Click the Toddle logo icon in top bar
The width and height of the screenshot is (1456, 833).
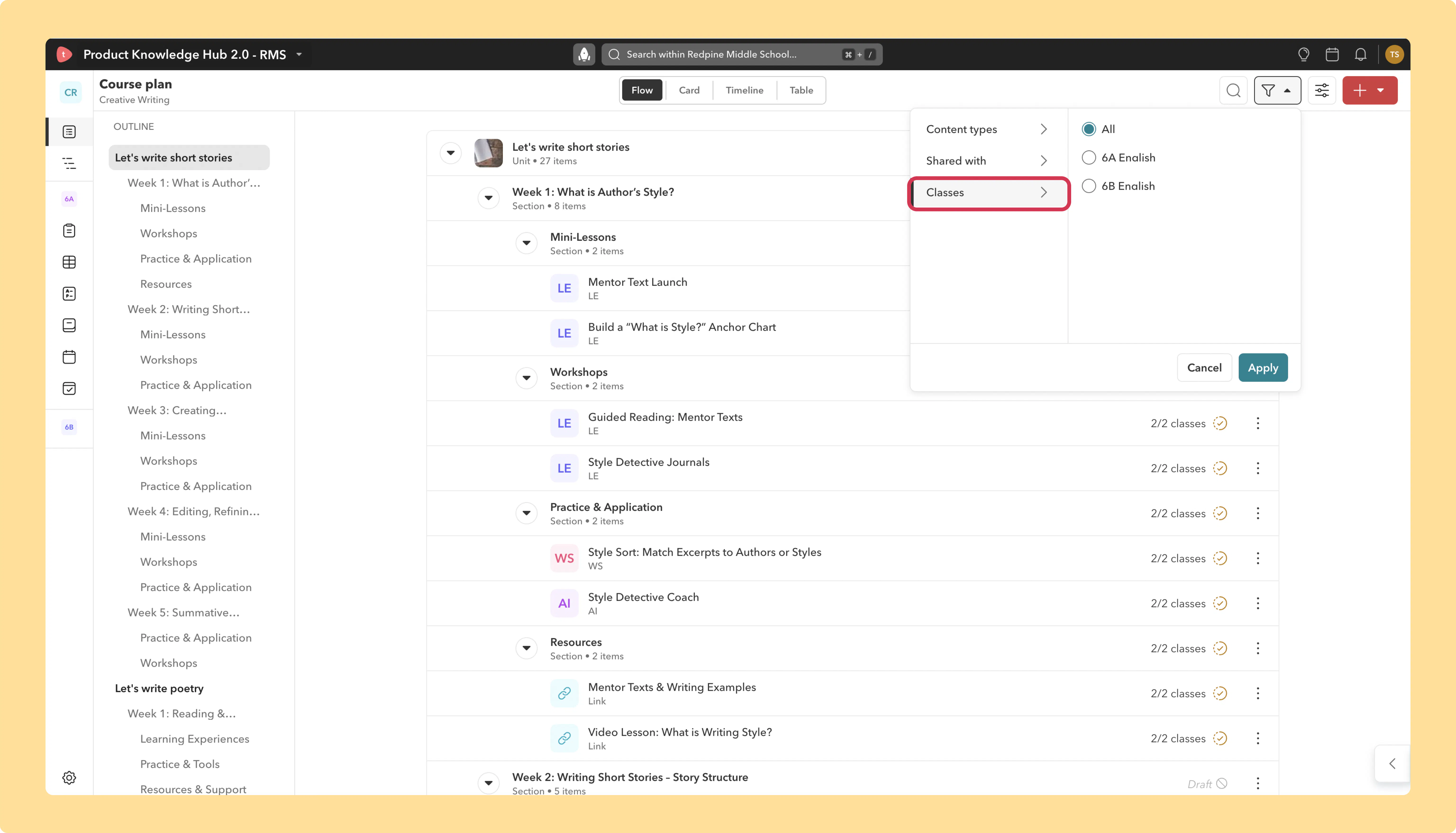pos(64,54)
